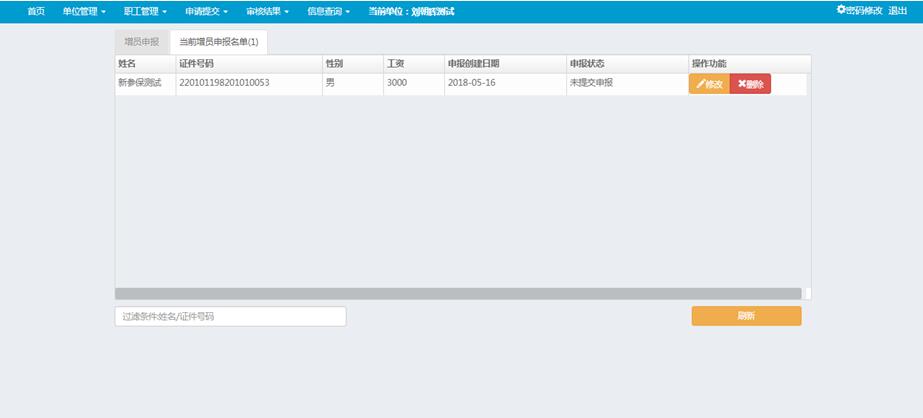Switch to the 增员申报 tab
Screen dimensions: 923x418
[141, 42]
